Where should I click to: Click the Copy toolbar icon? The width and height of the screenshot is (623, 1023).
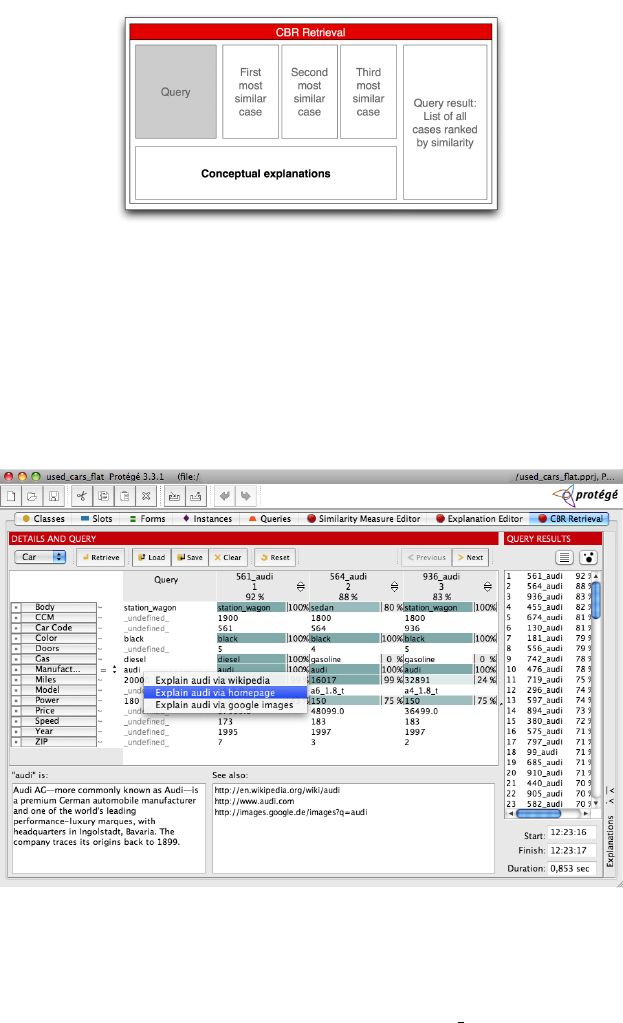click(103, 496)
